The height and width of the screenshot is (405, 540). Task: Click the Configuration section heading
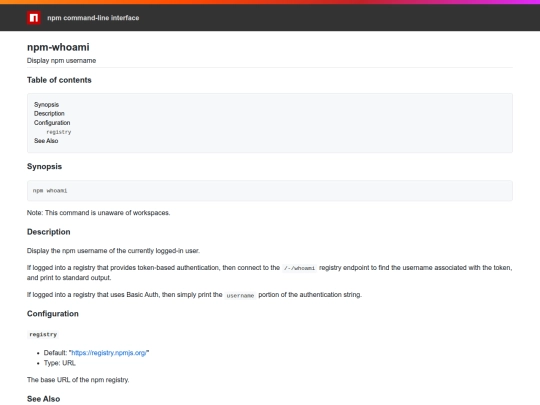53,314
